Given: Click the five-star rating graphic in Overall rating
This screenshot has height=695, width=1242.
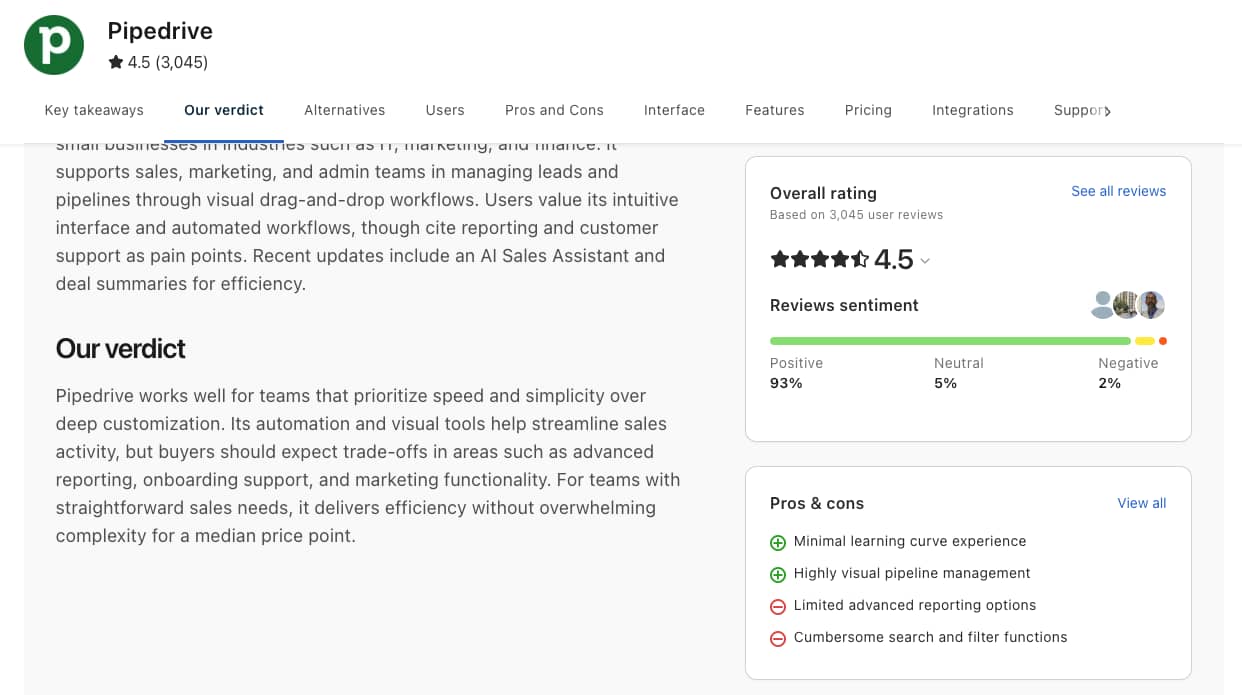Looking at the screenshot, I should pyautogui.click(x=819, y=260).
